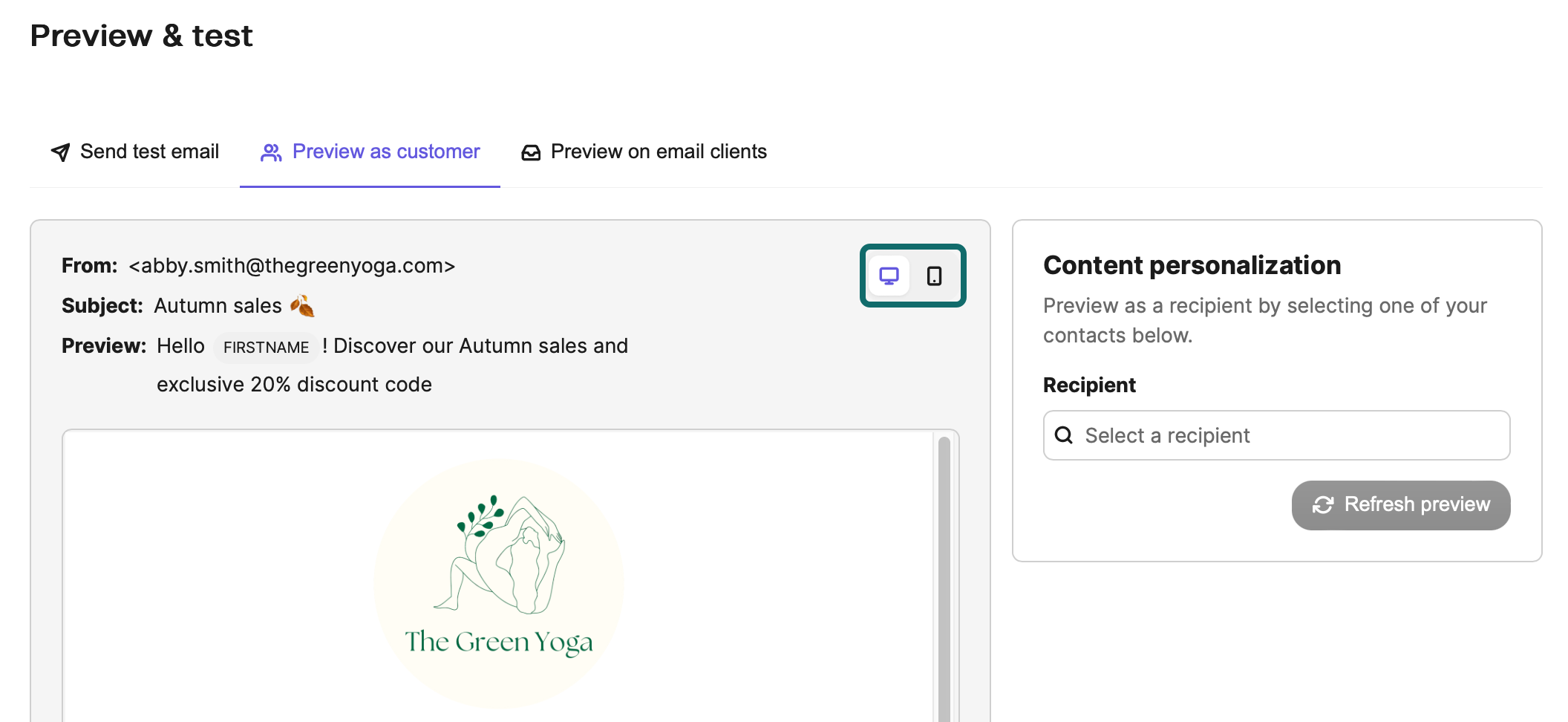Click the Refresh preview button
Screen dimensions: 1568x722
[1401, 505]
